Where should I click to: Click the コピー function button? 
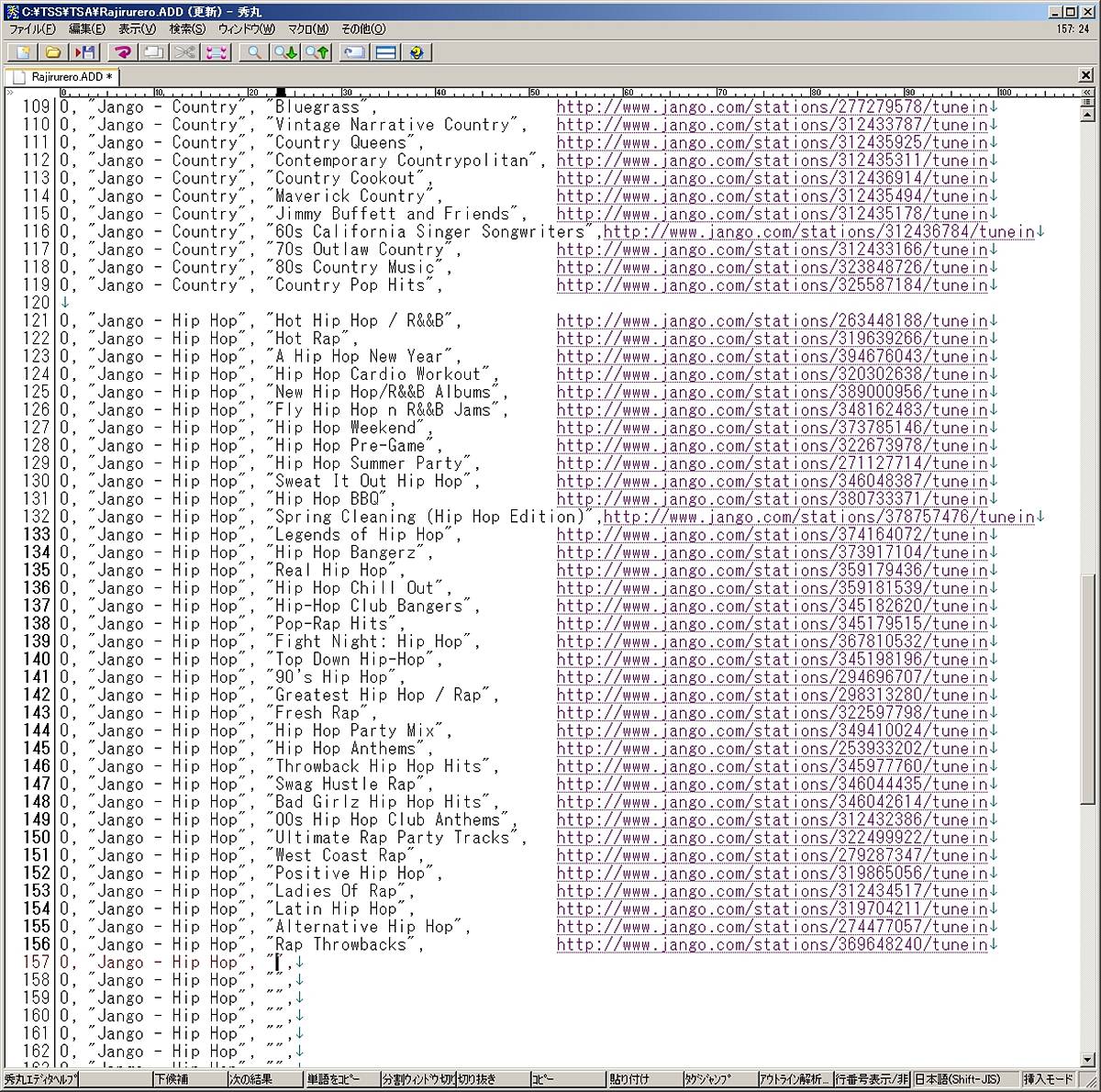[x=569, y=1079]
